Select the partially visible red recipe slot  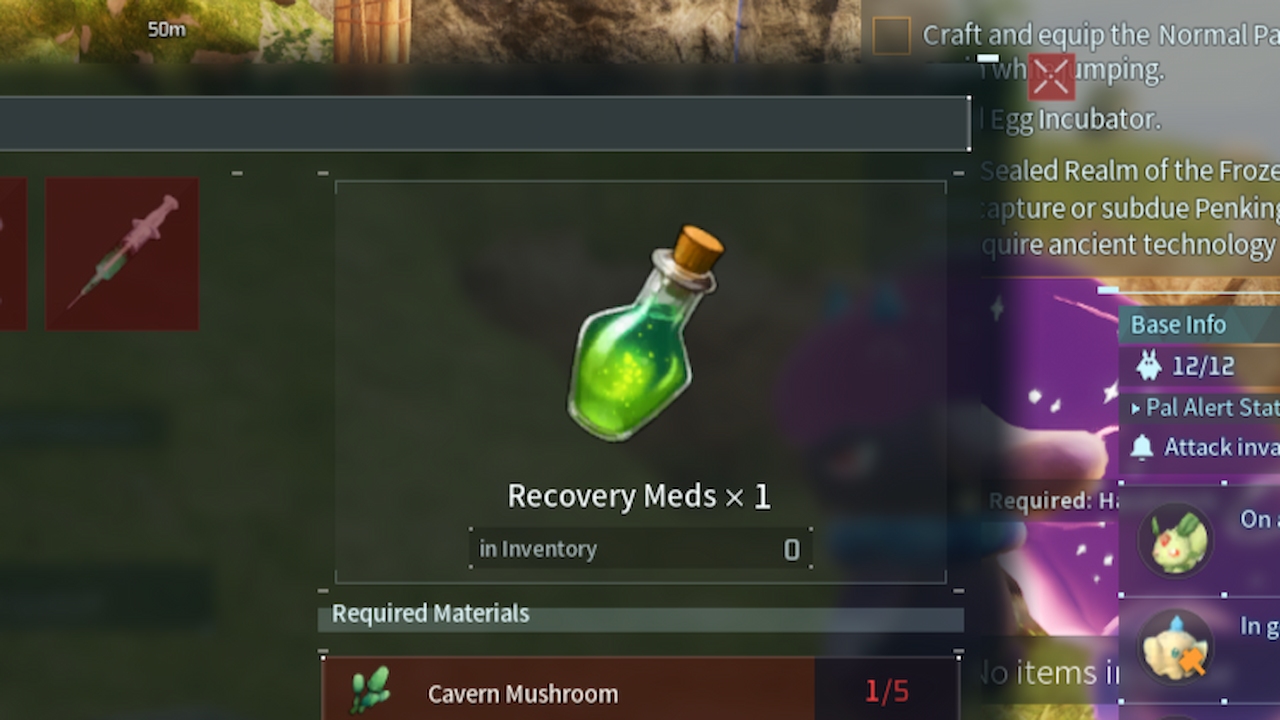coord(13,254)
